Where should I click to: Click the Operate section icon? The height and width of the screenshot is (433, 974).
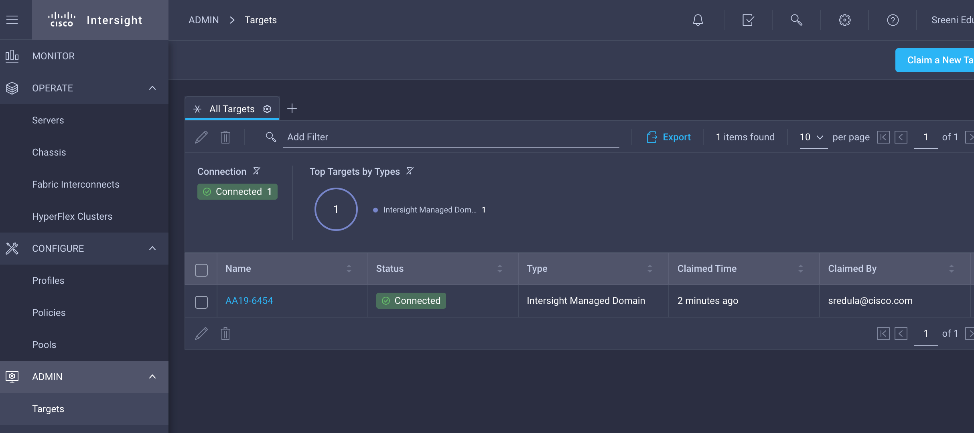click(x=12, y=88)
